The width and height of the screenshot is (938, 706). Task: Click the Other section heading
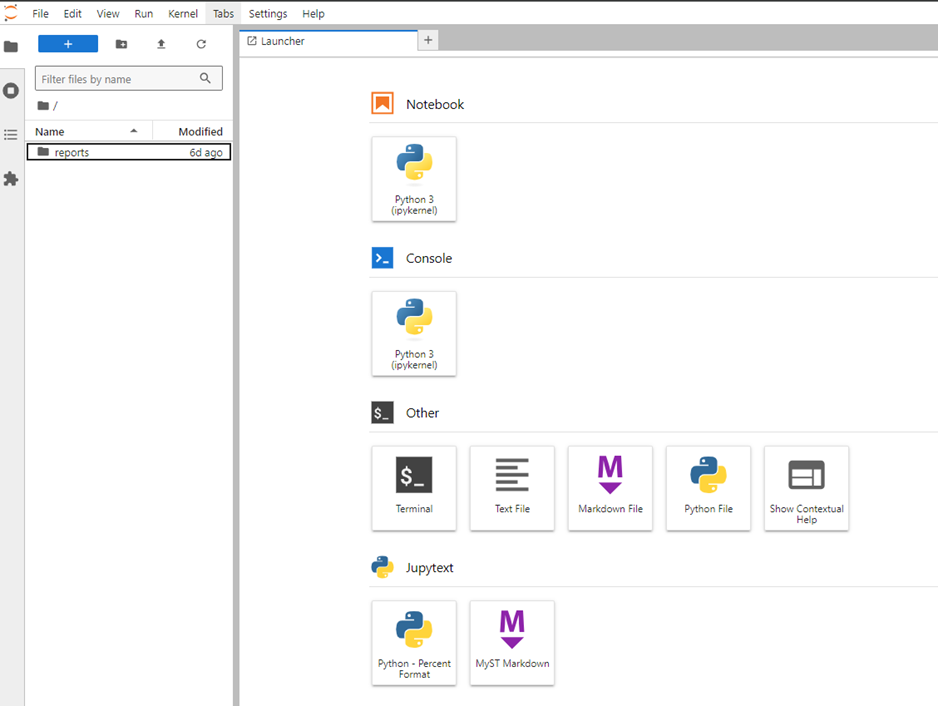point(422,413)
